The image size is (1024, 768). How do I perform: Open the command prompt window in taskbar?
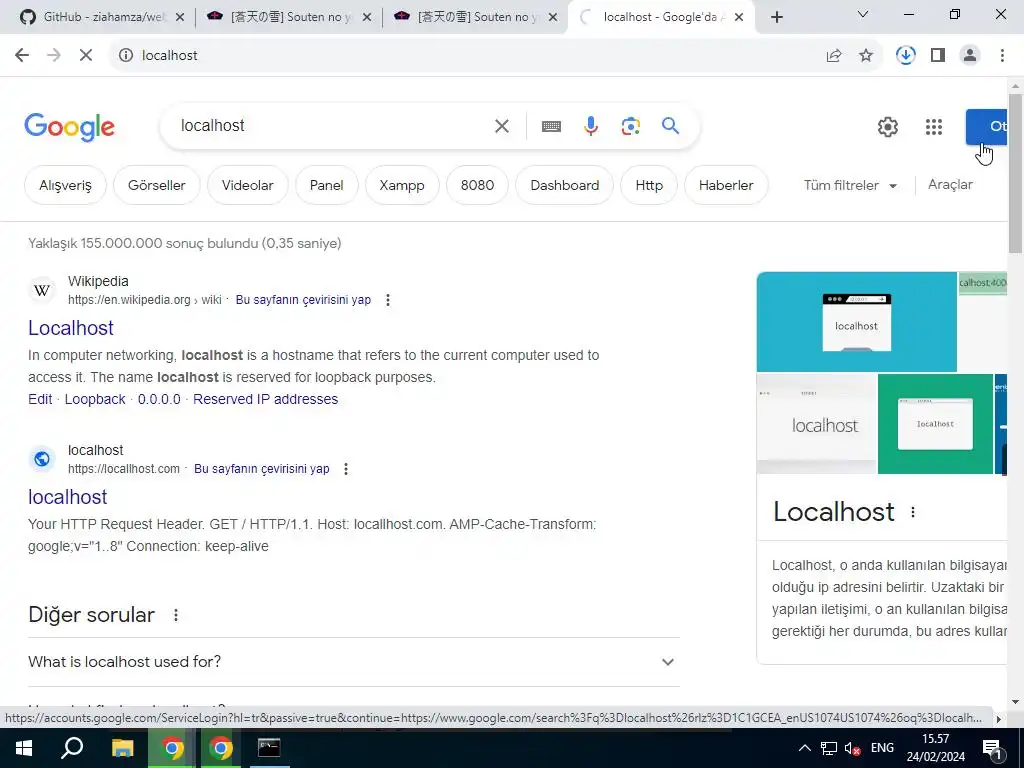(x=269, y=748)
